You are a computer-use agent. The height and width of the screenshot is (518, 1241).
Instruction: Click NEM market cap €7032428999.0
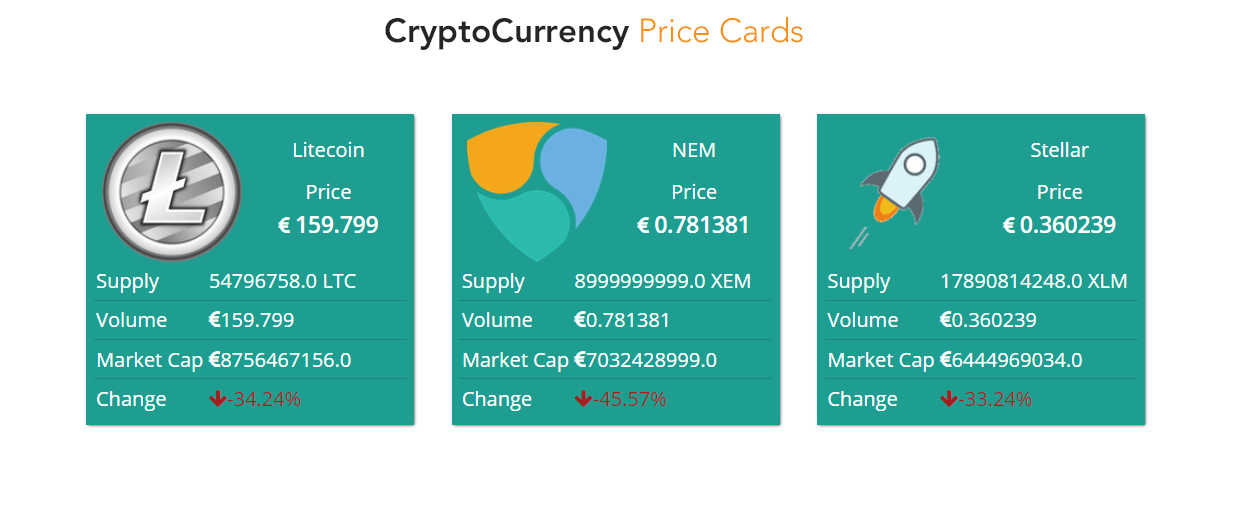[x=645, y=360]
